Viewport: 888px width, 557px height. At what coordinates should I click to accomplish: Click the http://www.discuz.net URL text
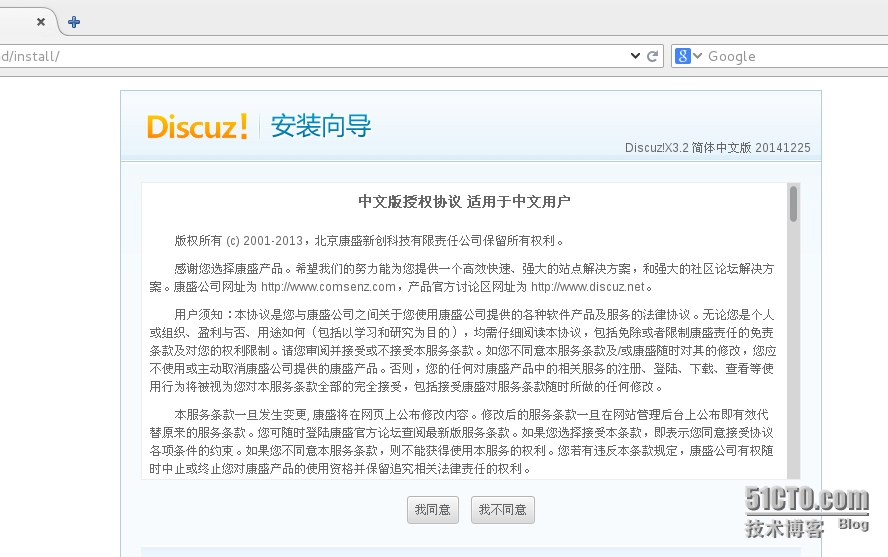click(588, 287)
